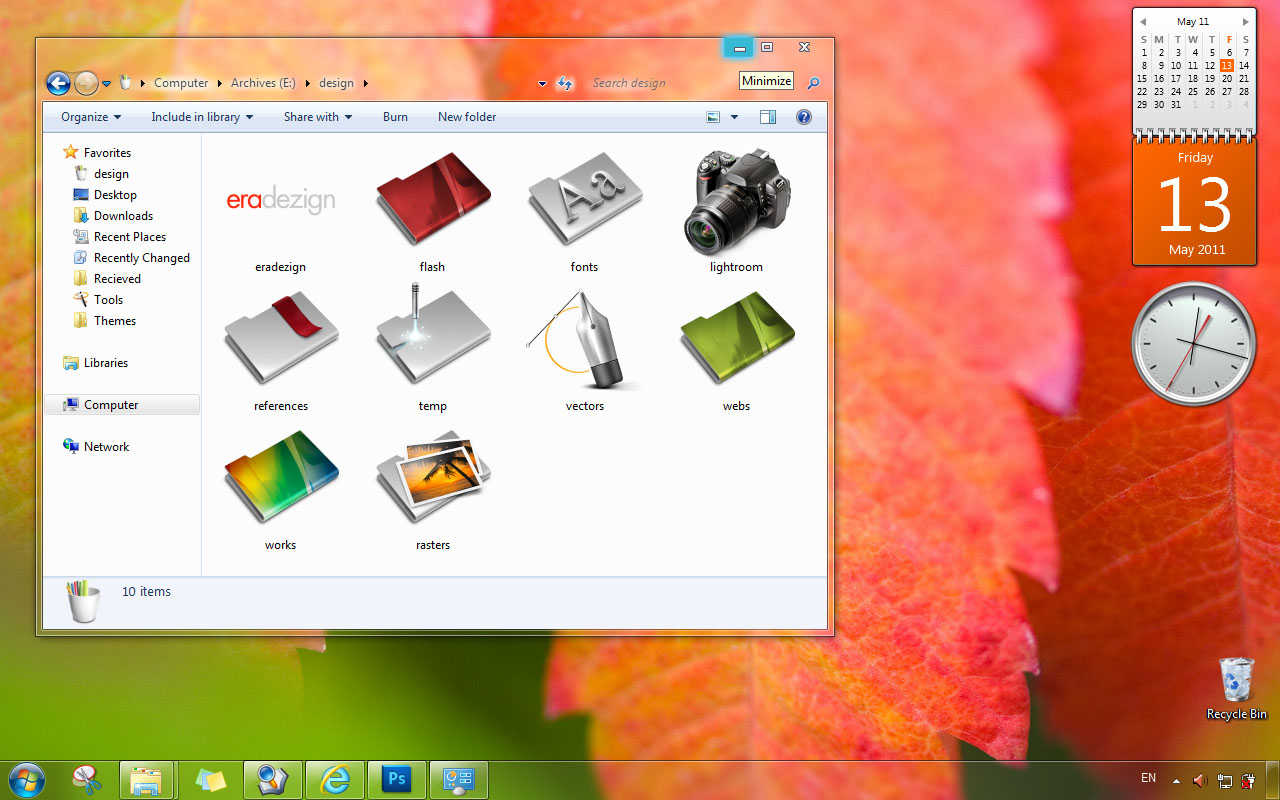1280x800 pixels.
Task: Click the Windows Start orb
Action: pos(26,780)
